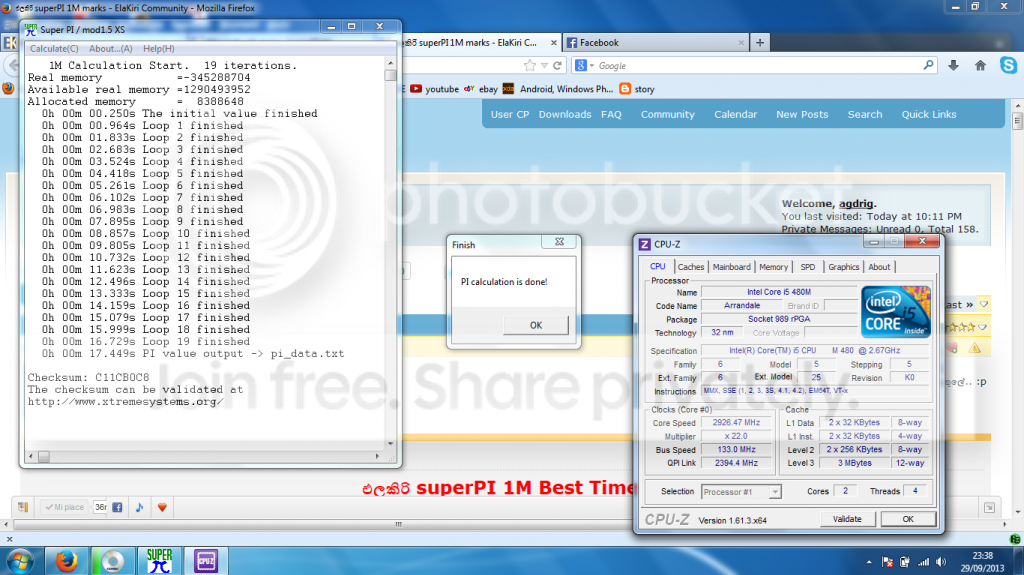The image size is (1024, 575).
Task: Switch to the Graphics tab in CPU-Z
Action: (843, 267)
